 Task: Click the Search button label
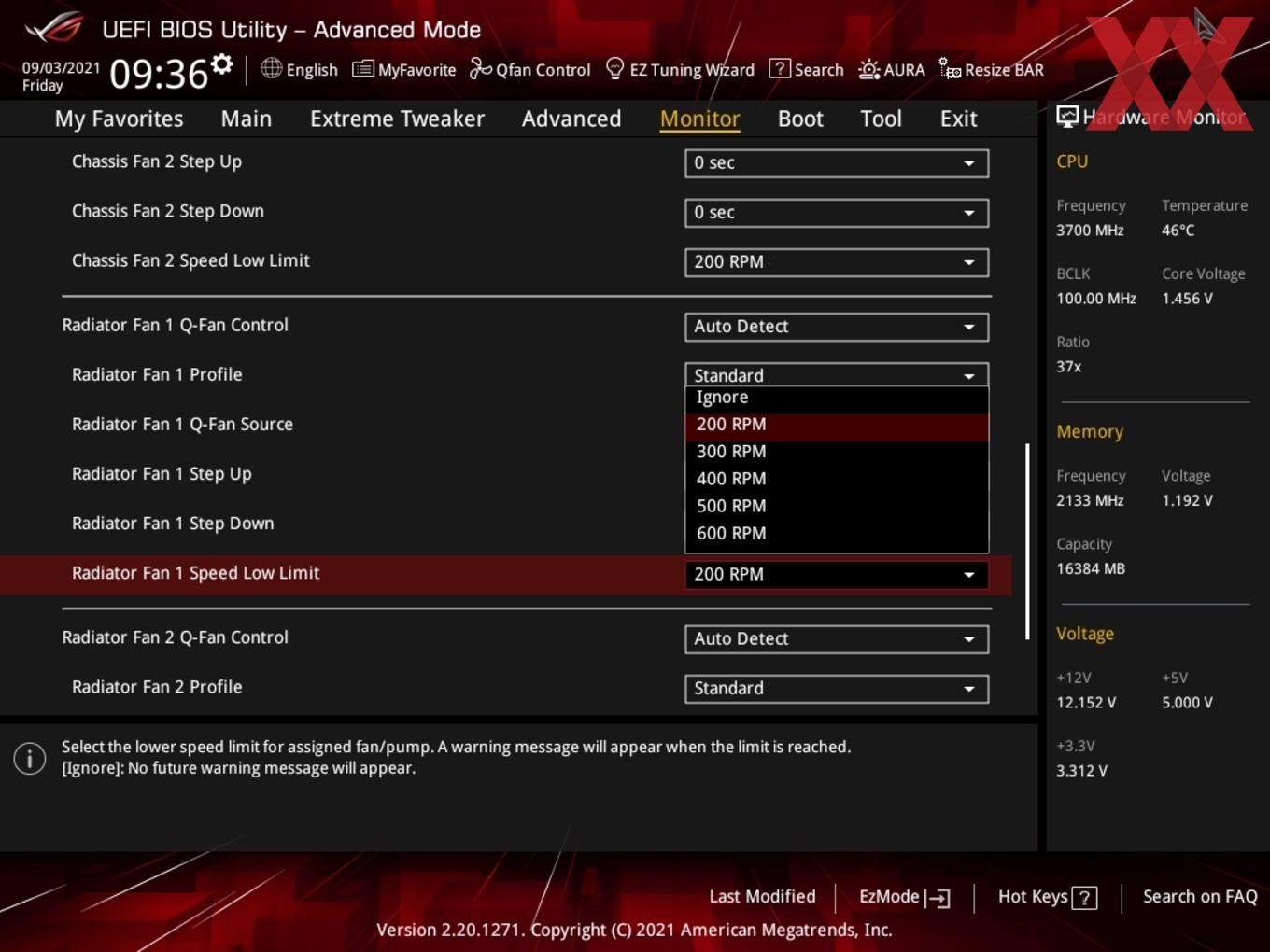[819, 70]
